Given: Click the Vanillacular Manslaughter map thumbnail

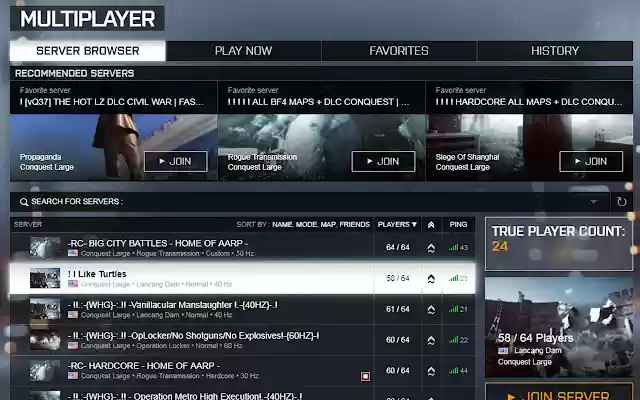Looking at the screenshot, I should (45, 309).
